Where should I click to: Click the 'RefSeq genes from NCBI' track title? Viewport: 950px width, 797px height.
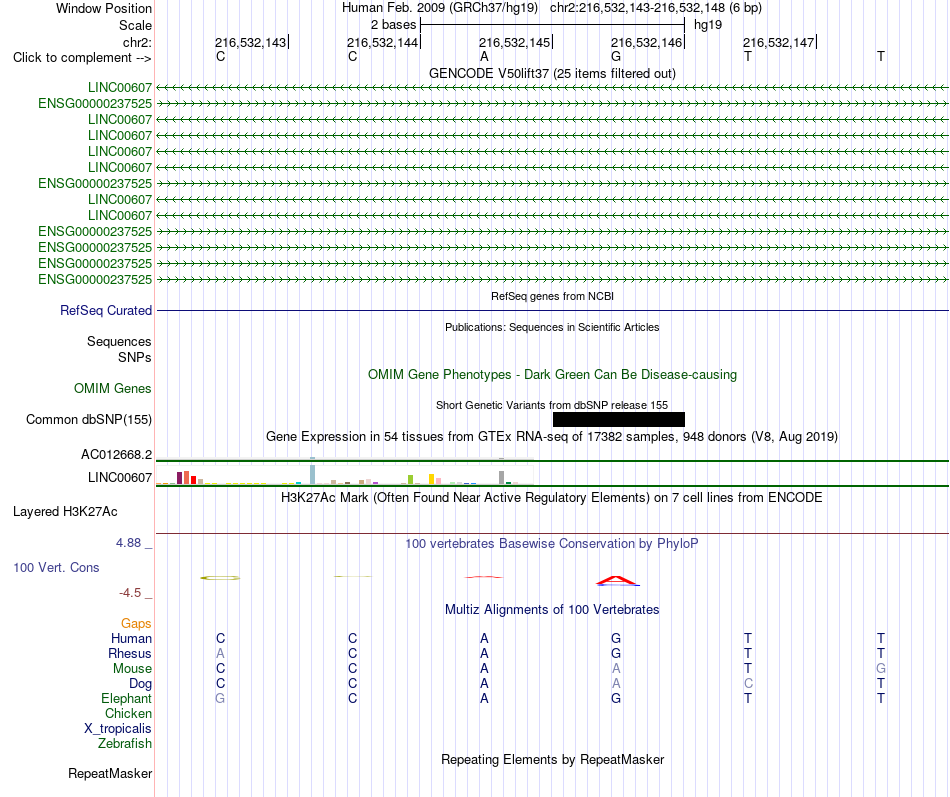click(552, 296)
